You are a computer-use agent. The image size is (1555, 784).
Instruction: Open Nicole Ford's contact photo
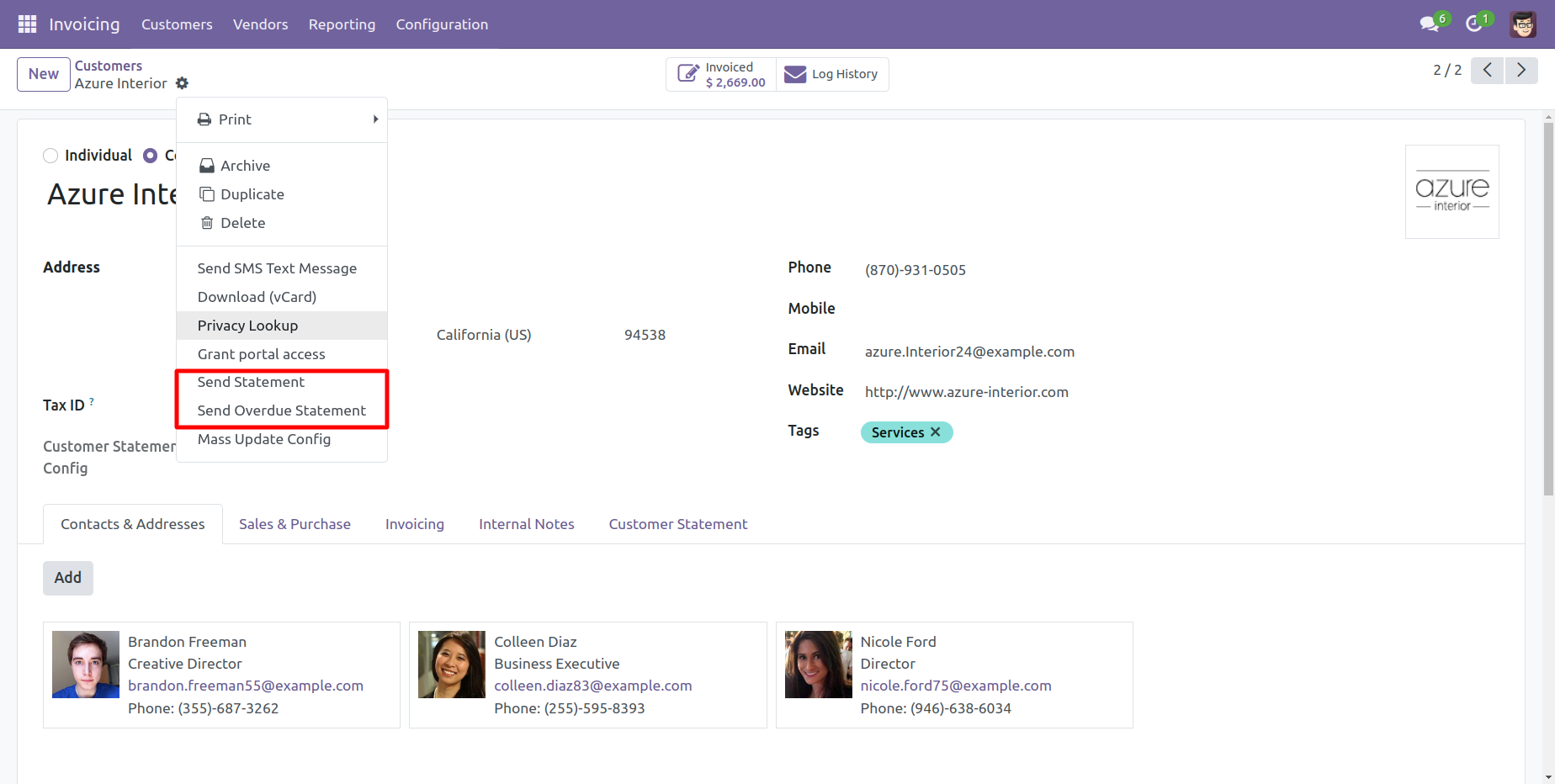coord(819,665)
